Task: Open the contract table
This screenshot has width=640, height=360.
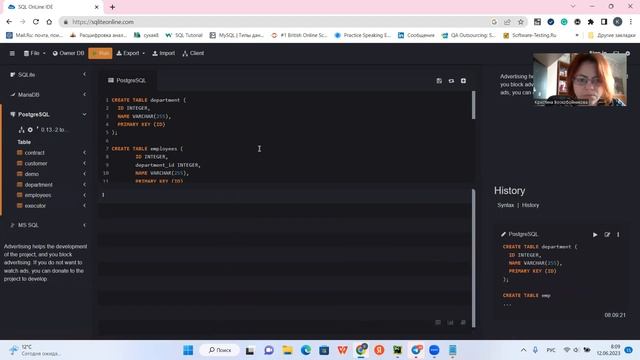Action: (34, 153)
